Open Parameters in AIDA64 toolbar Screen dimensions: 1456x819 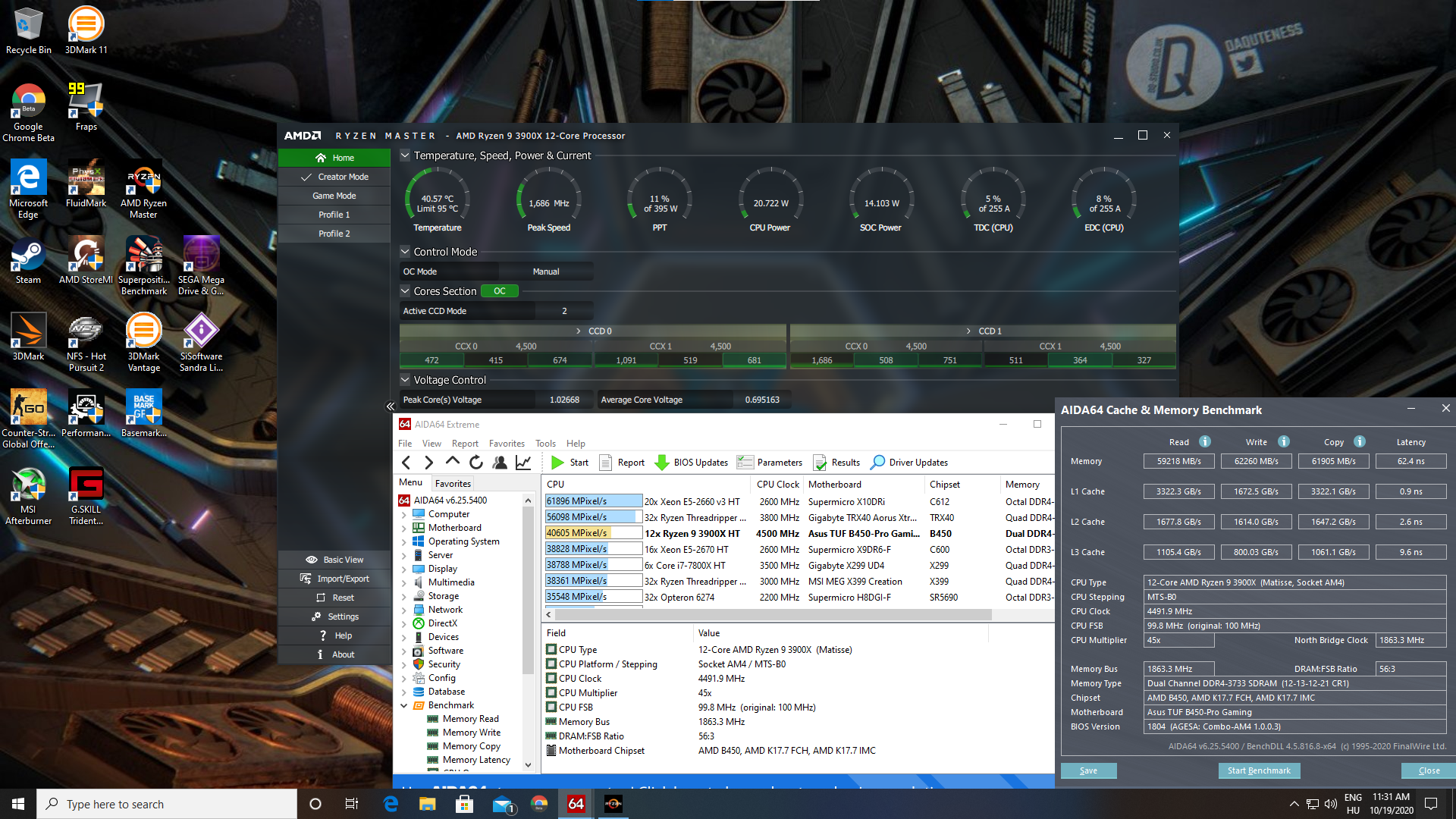(x=770, y=463)
